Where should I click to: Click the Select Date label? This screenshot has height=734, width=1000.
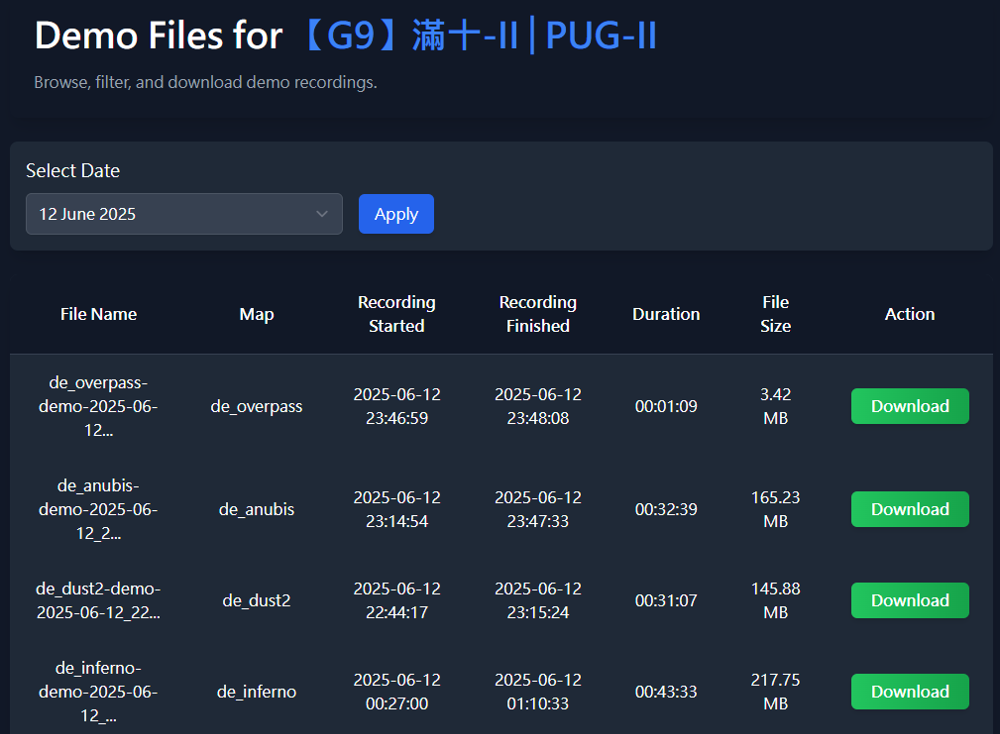(x=73, y=171)
